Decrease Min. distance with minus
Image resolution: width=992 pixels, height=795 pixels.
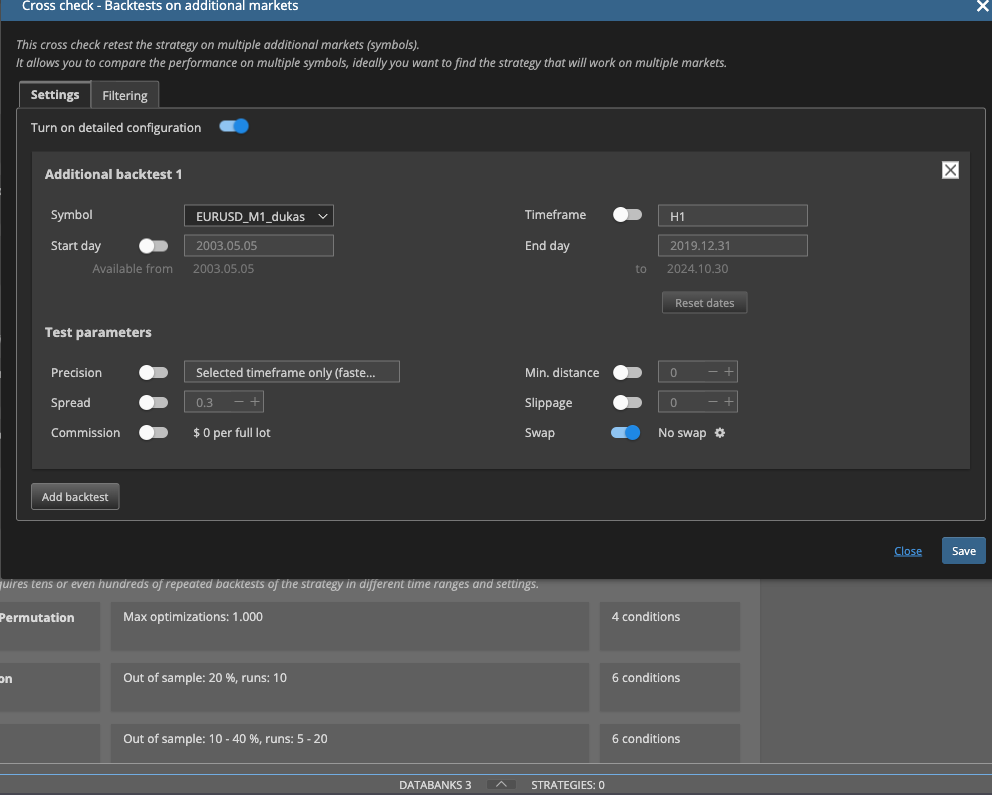pyautogui.click(x=713, y=372)
